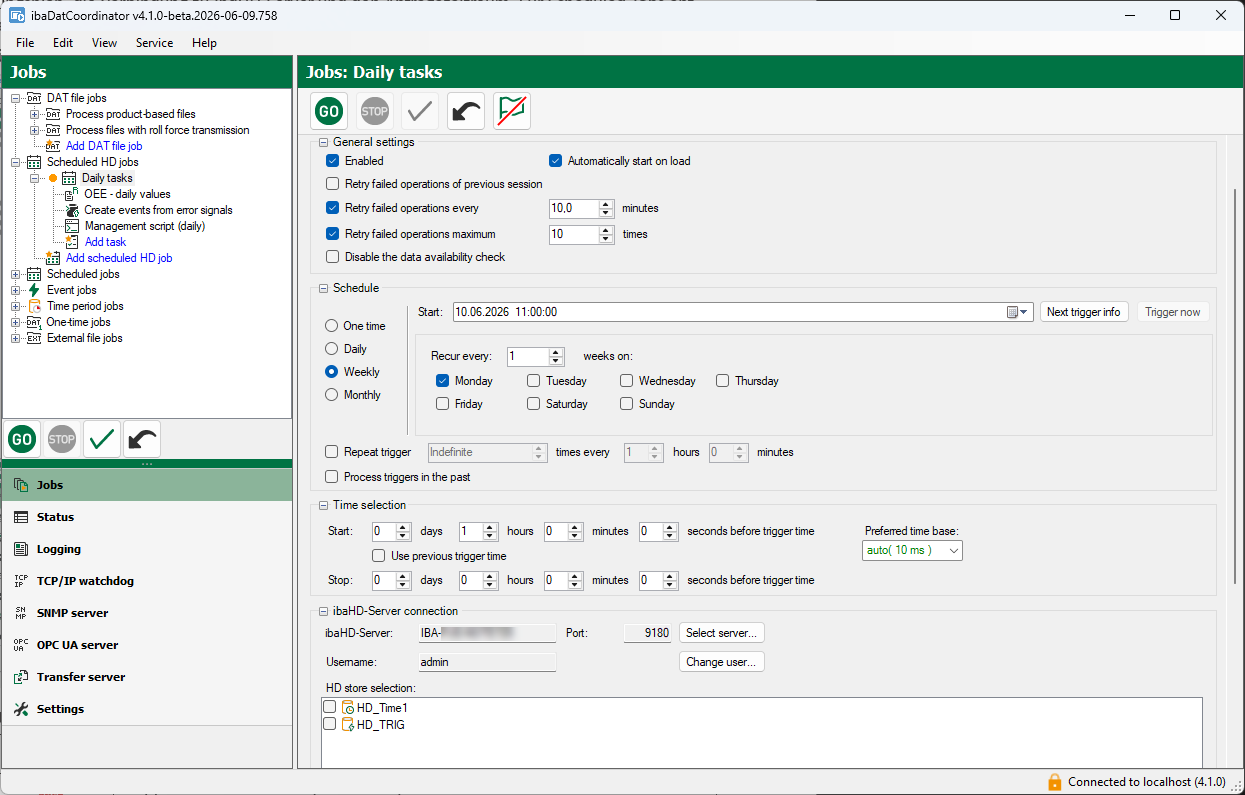Enable the Repeat trigger checkbox
The image size is (1245, 795).
(x=333, y=452)
